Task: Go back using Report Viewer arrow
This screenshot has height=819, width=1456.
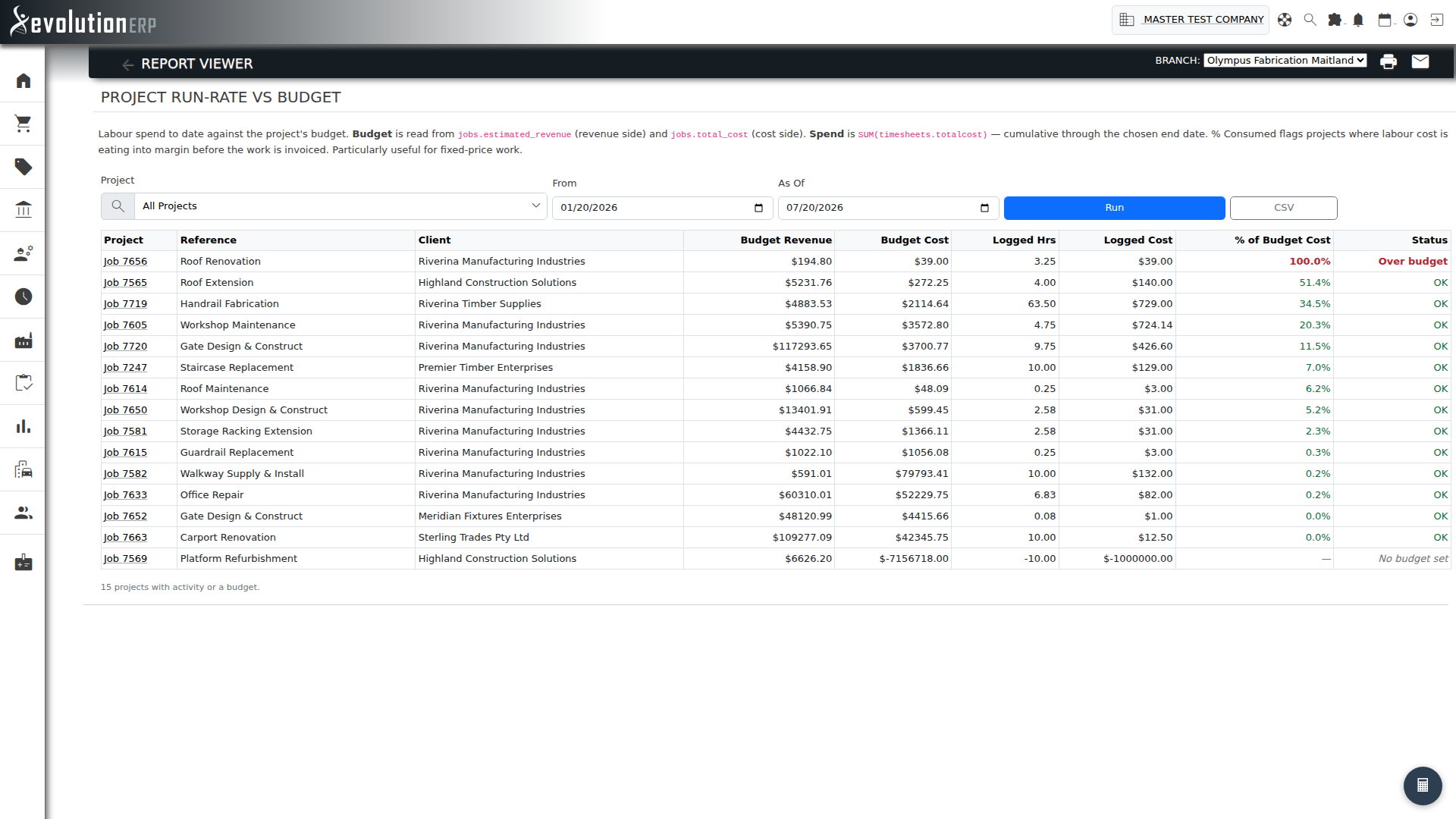Action: pos(127,64)
